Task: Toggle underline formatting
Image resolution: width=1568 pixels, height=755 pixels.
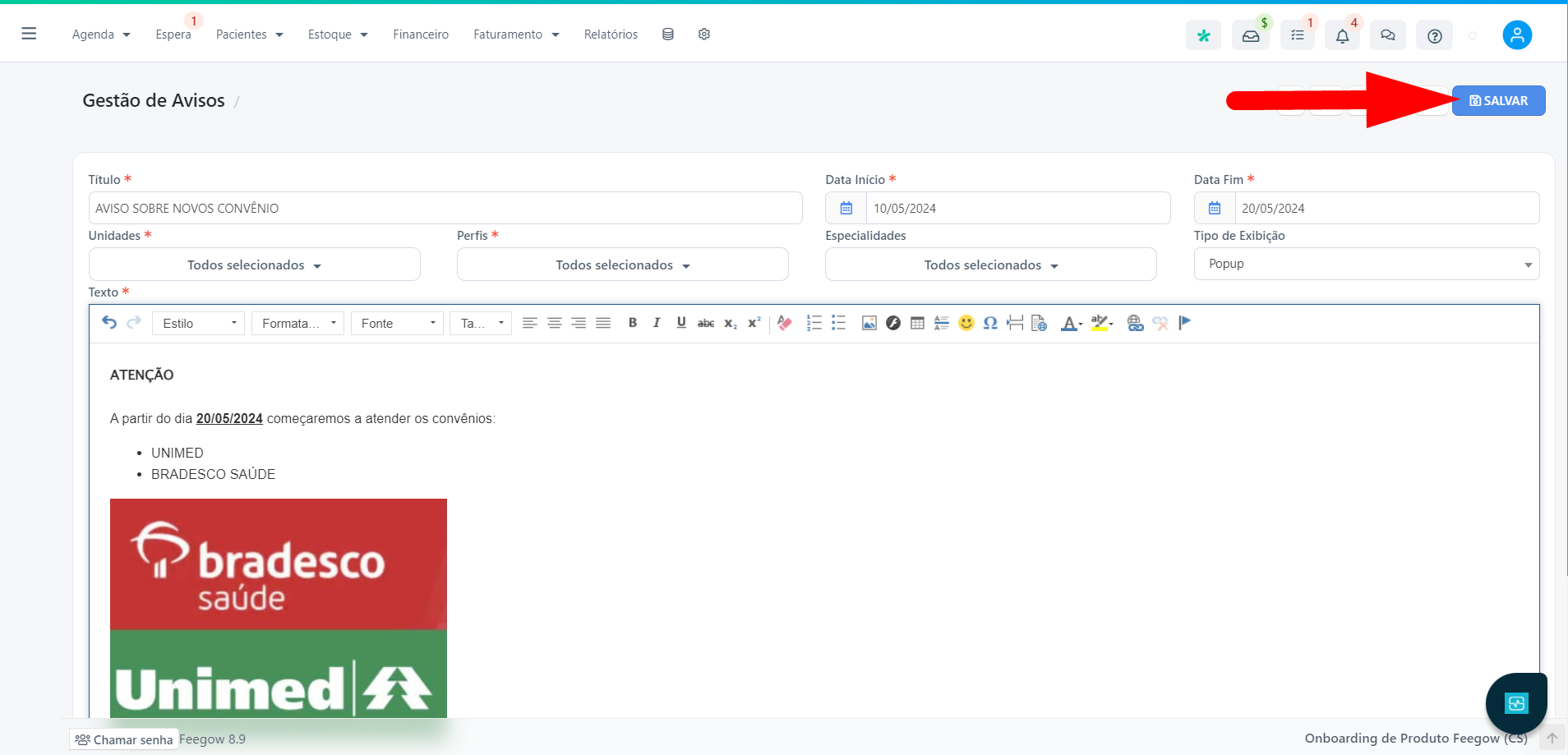Action: pos(681,323)
